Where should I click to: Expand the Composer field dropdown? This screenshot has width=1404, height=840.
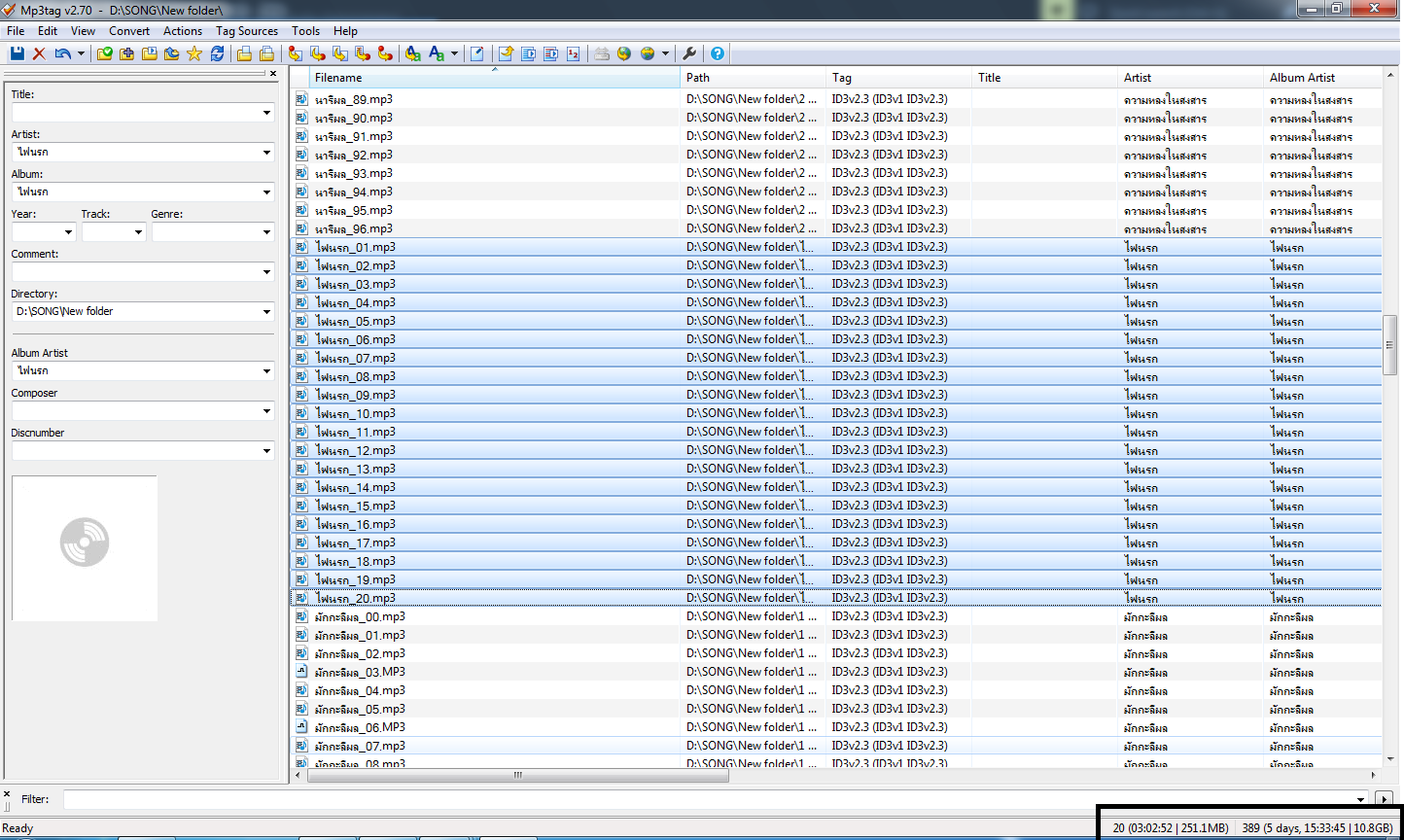266,411
